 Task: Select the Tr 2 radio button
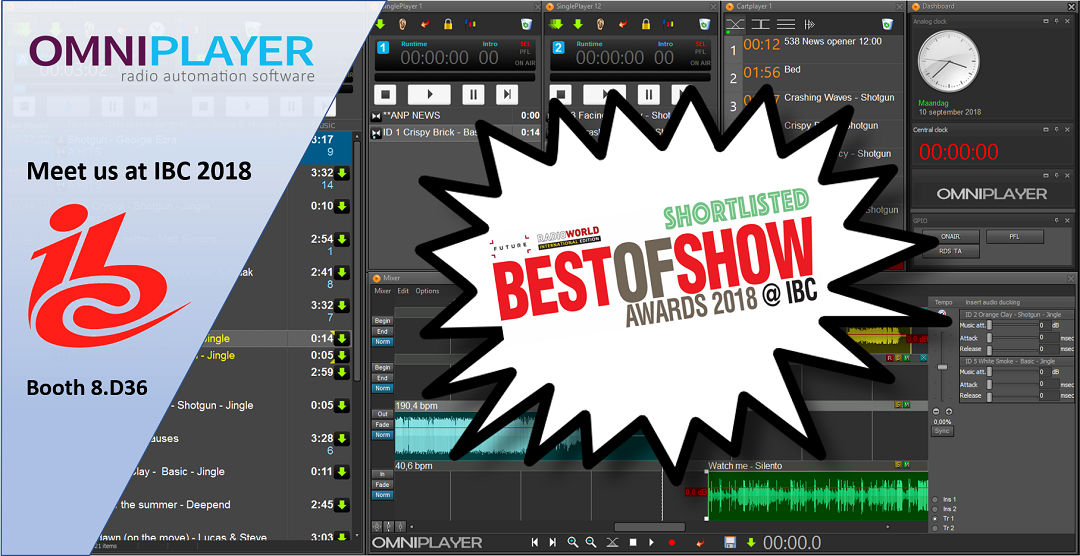(935, 528)
